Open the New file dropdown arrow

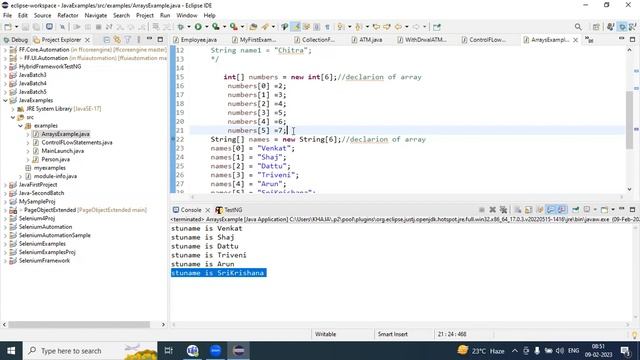tap(16, 27)
